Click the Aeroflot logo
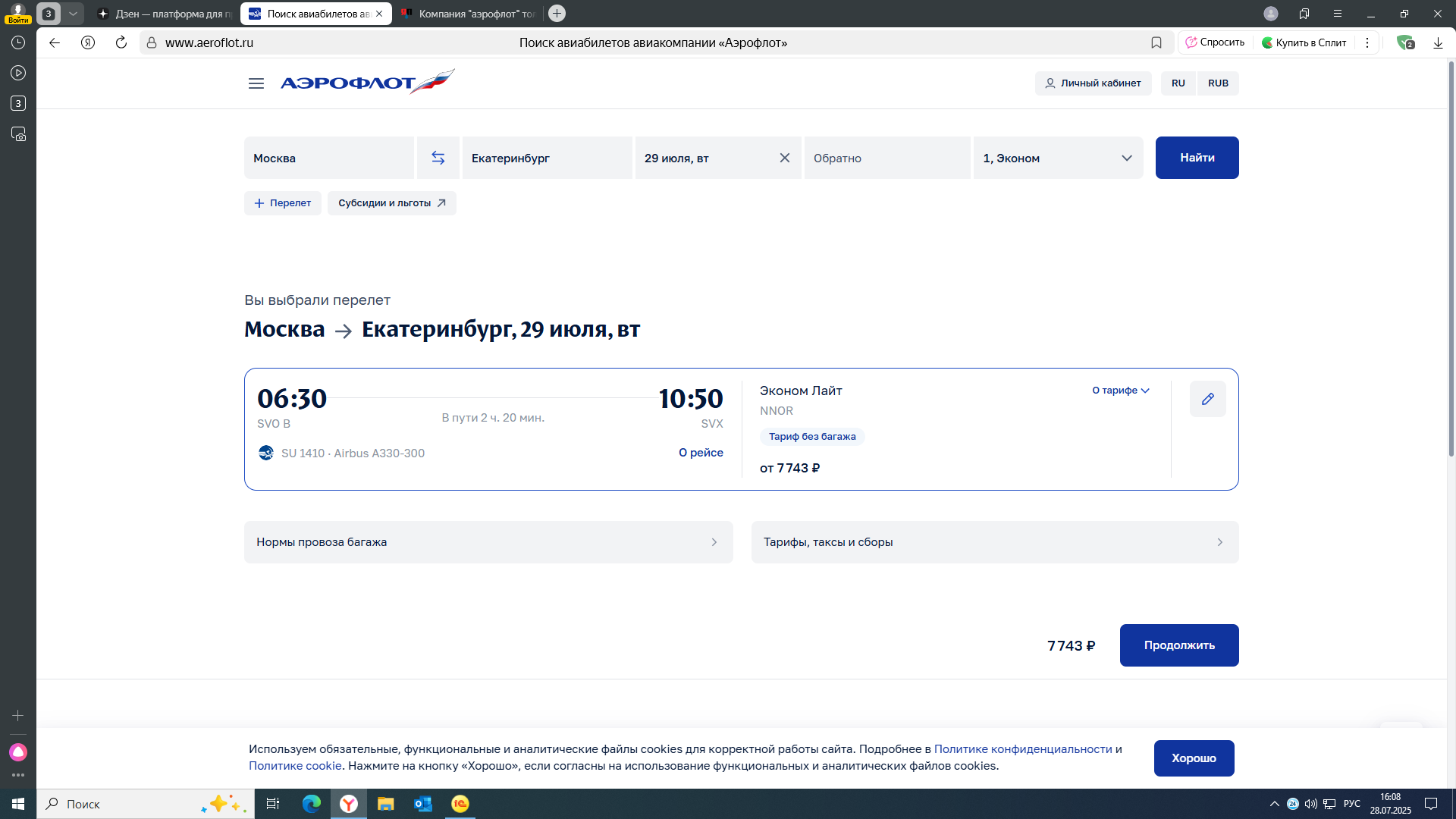Viewport: 1456px width, 819px height. click(368, 82)
